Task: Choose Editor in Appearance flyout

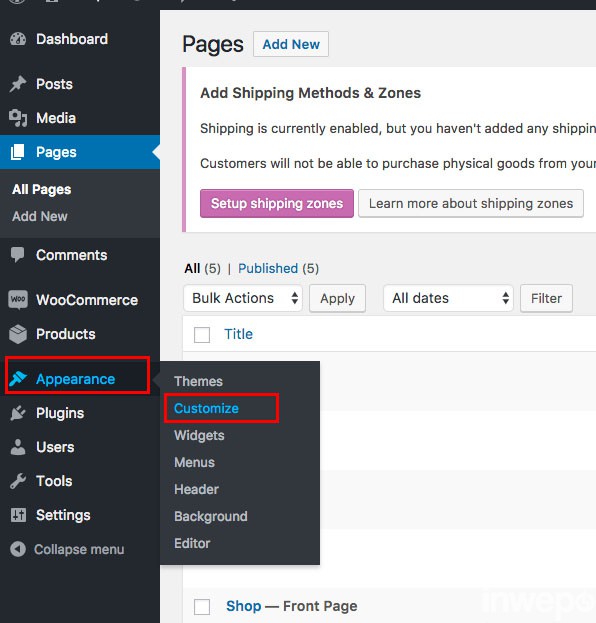Action: (x=192, y=544)
